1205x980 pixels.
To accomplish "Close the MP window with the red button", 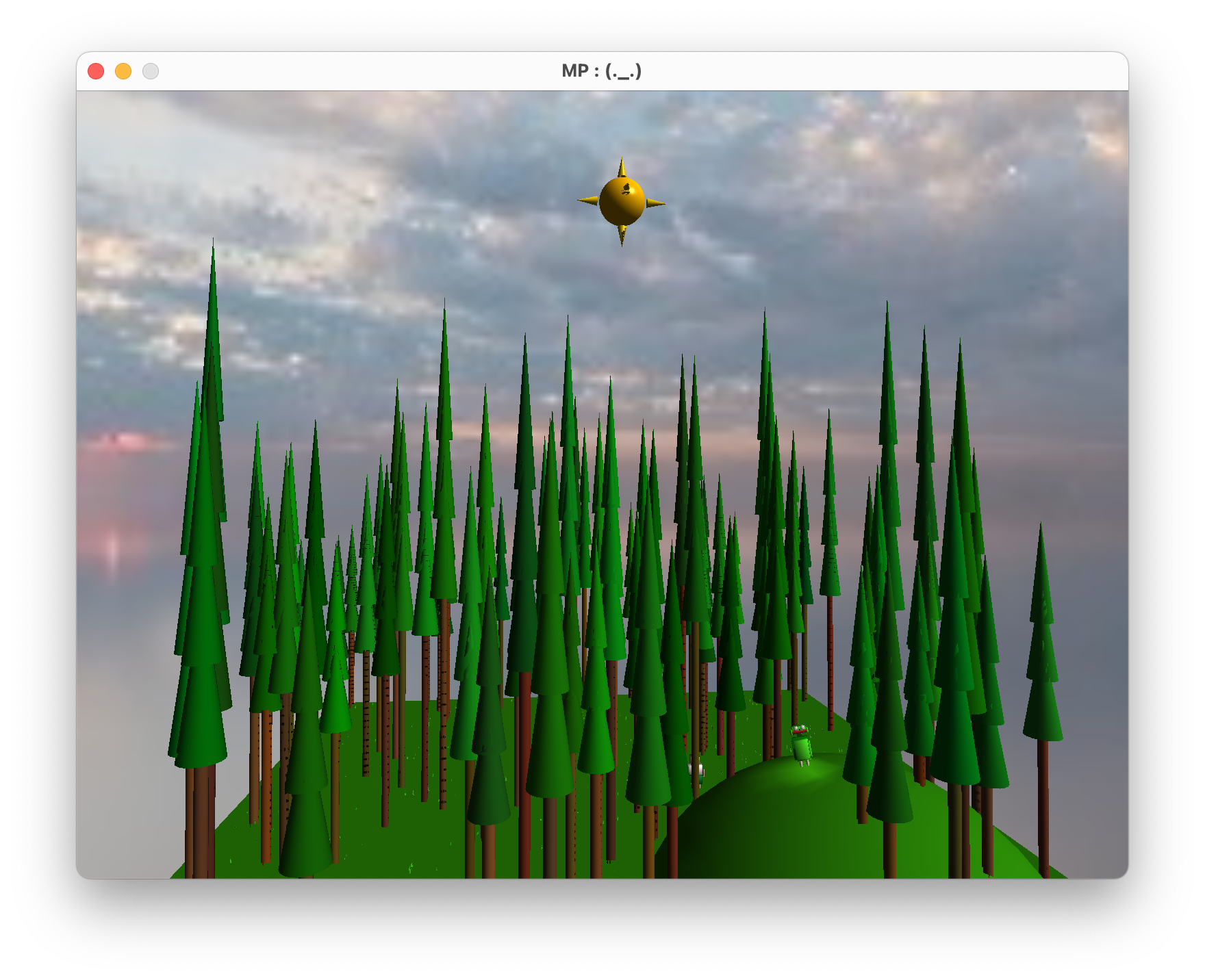I will 96,71.
